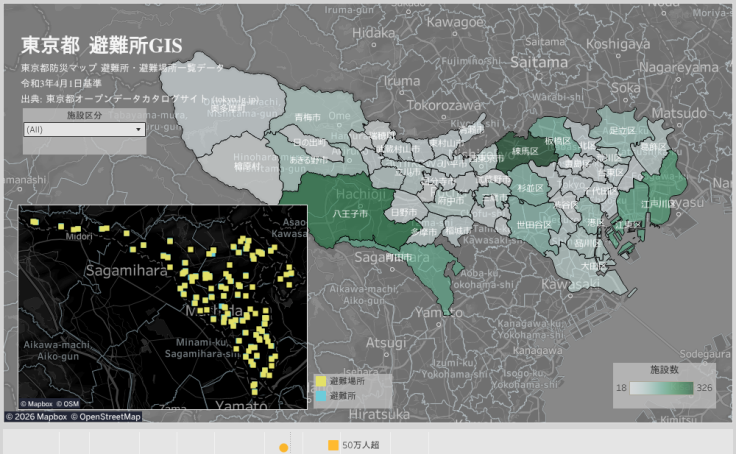This screenshot has width=736, height=454.
Task: Click the 避難場所 legend label
Action: coord(347,381)
